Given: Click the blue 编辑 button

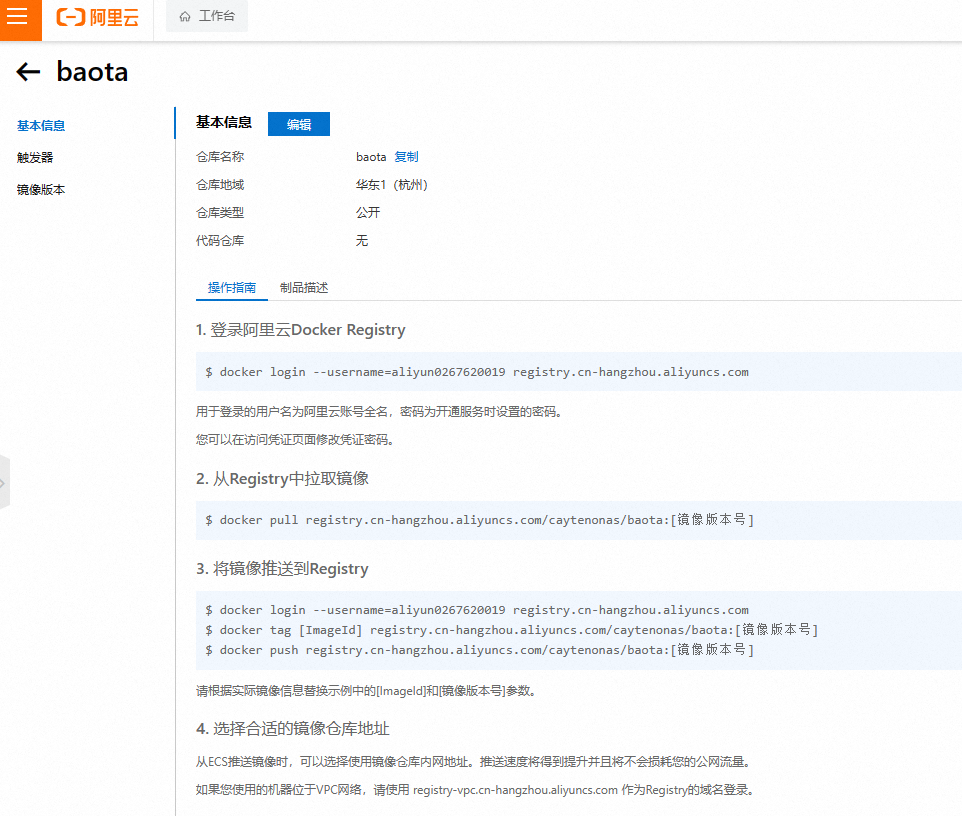Looking at the screenshot, I should (299, 124).
